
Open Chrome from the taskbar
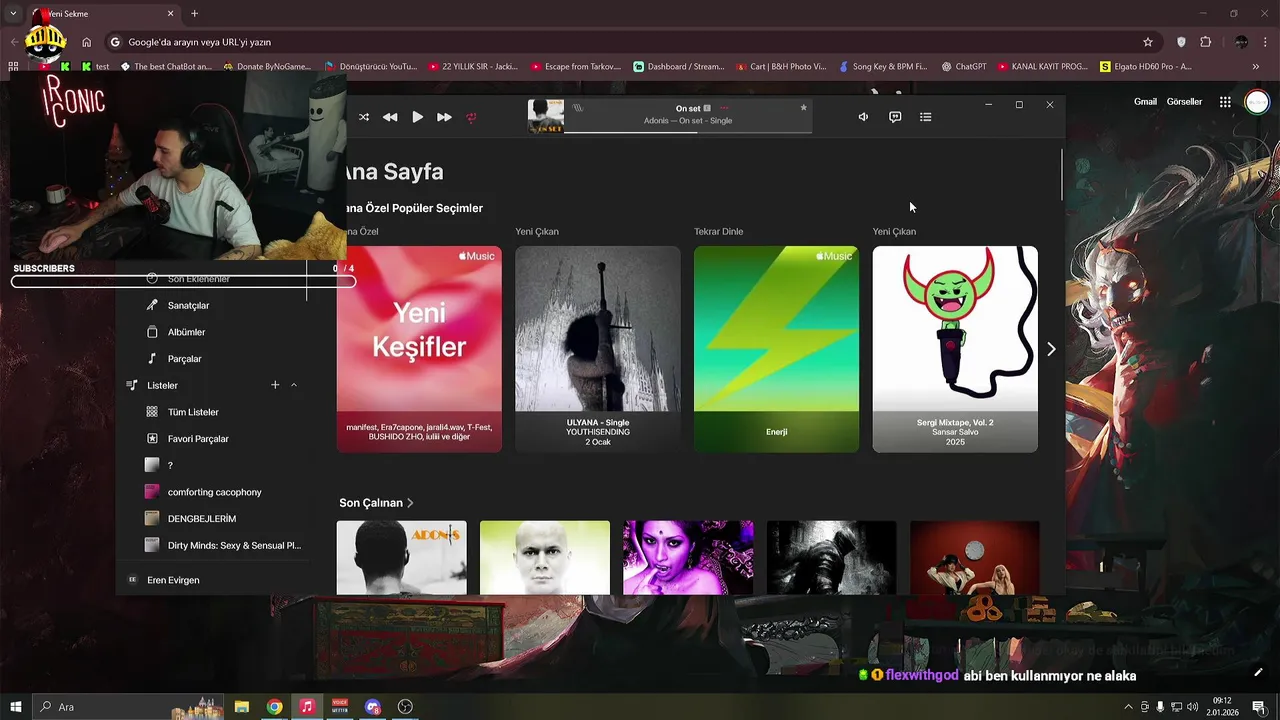274,707
